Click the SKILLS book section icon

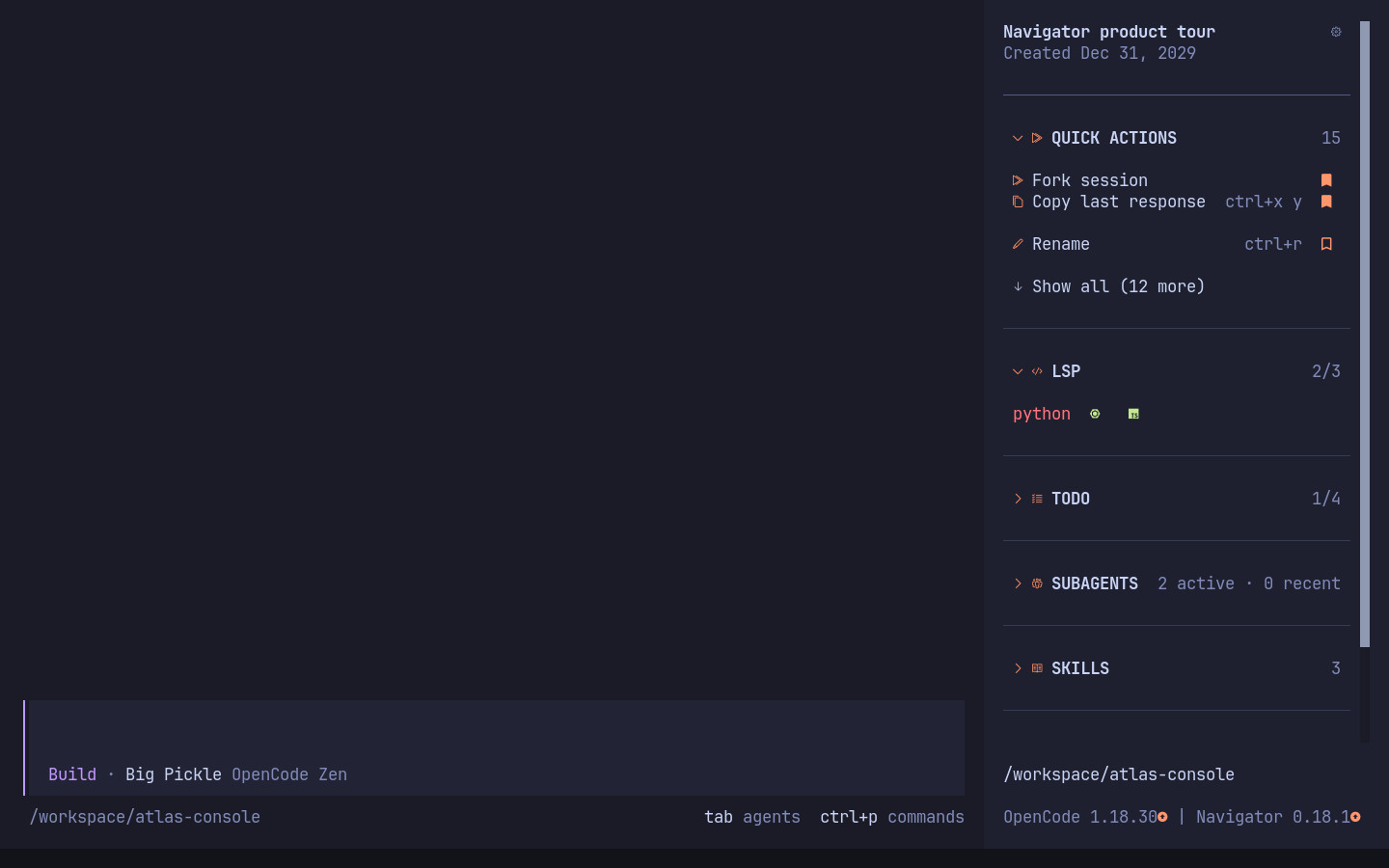1037,668
